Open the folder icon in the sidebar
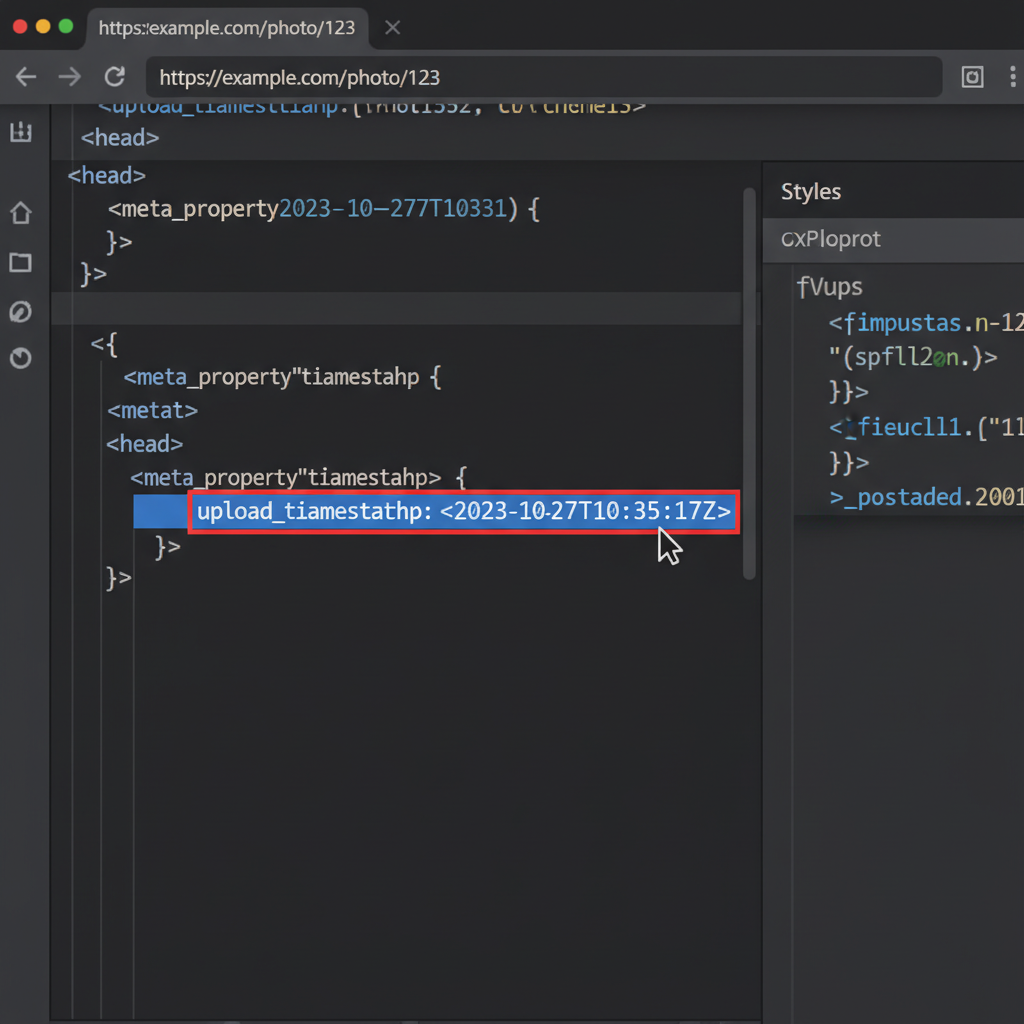 pos(21,263)
